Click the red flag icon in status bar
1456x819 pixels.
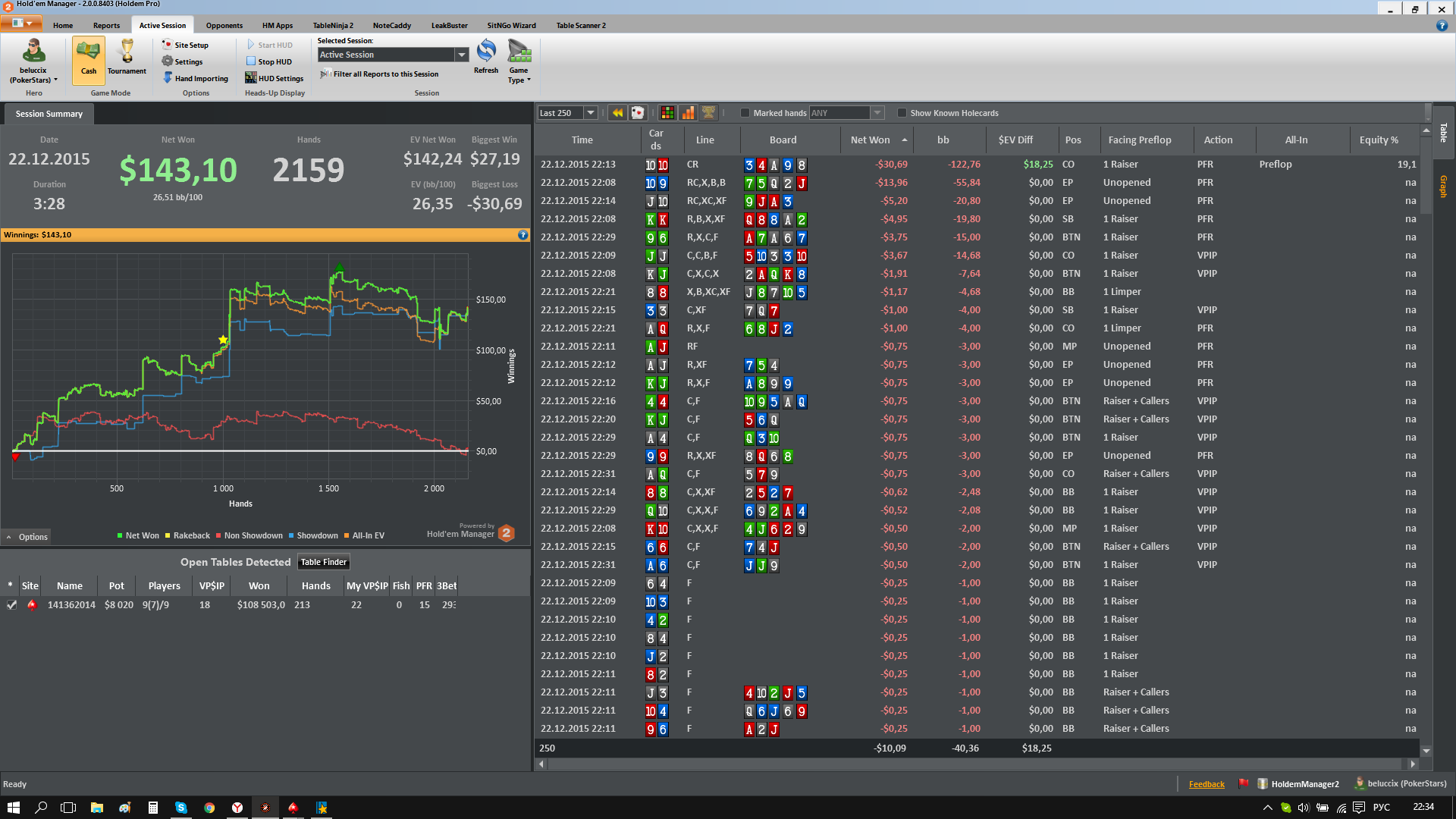[x=1243, y=784]
